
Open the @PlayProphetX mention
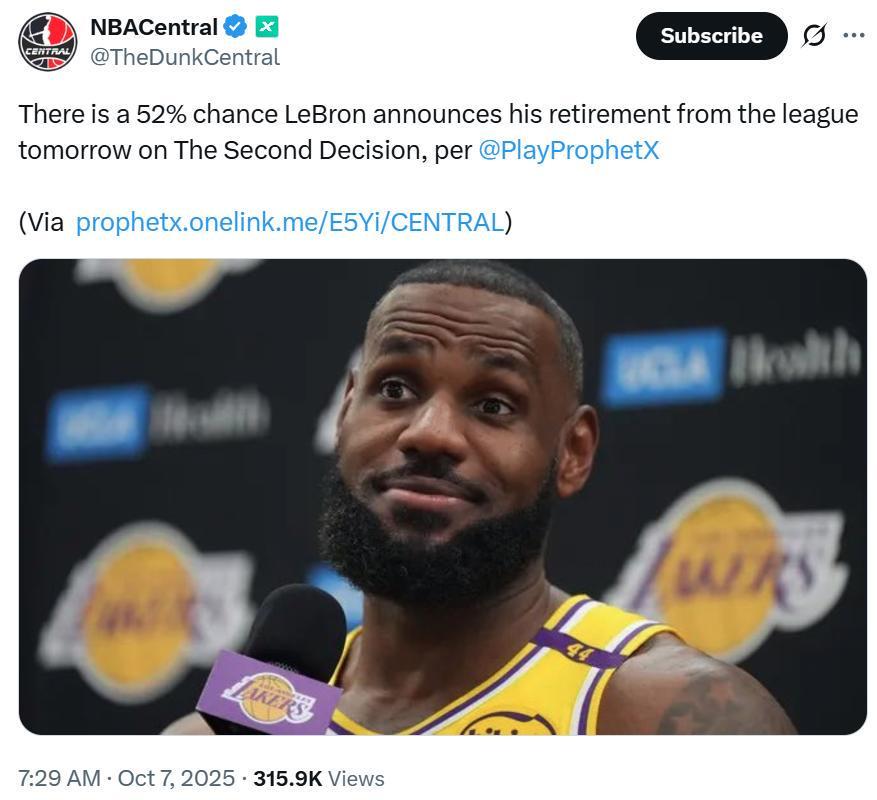[568, 150]
